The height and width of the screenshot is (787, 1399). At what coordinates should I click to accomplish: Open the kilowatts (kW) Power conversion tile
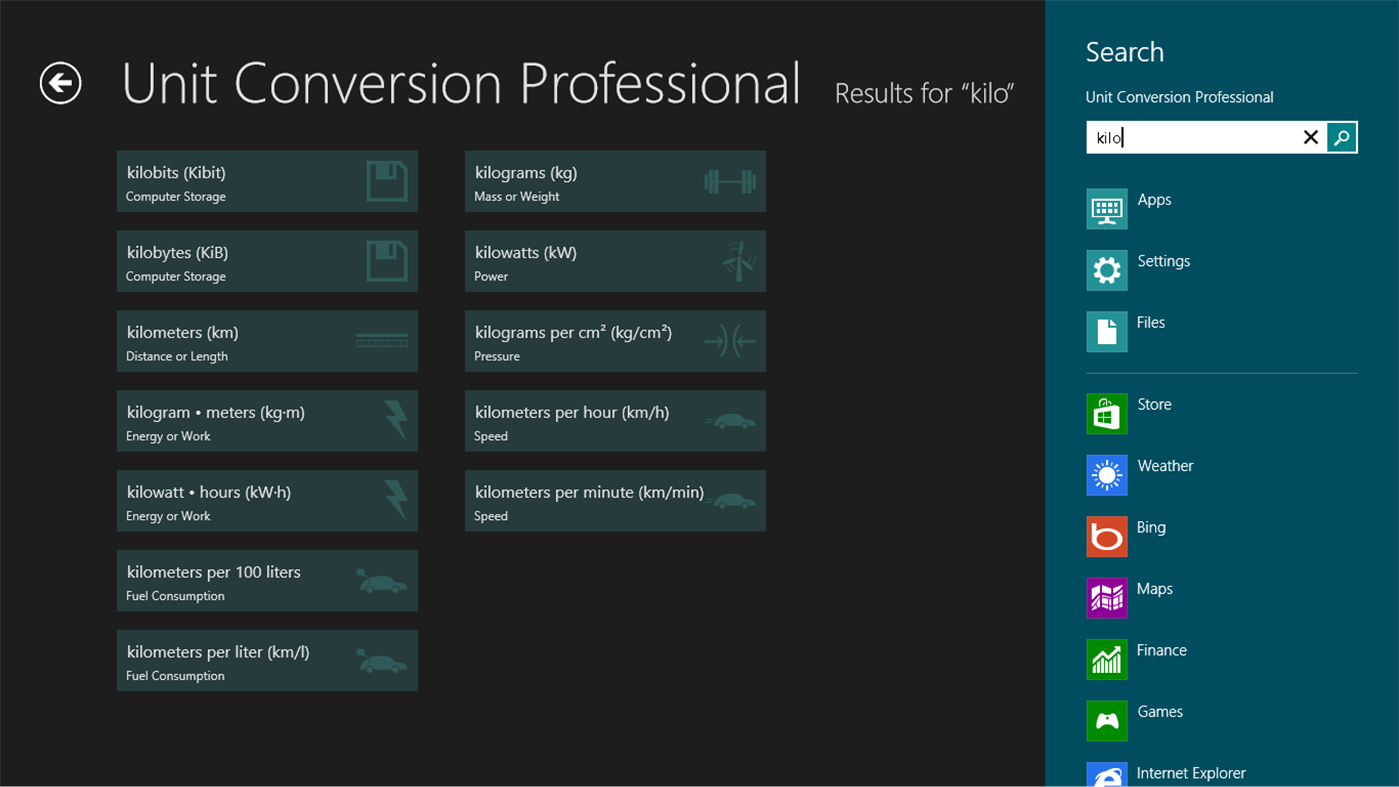(615, 261)
